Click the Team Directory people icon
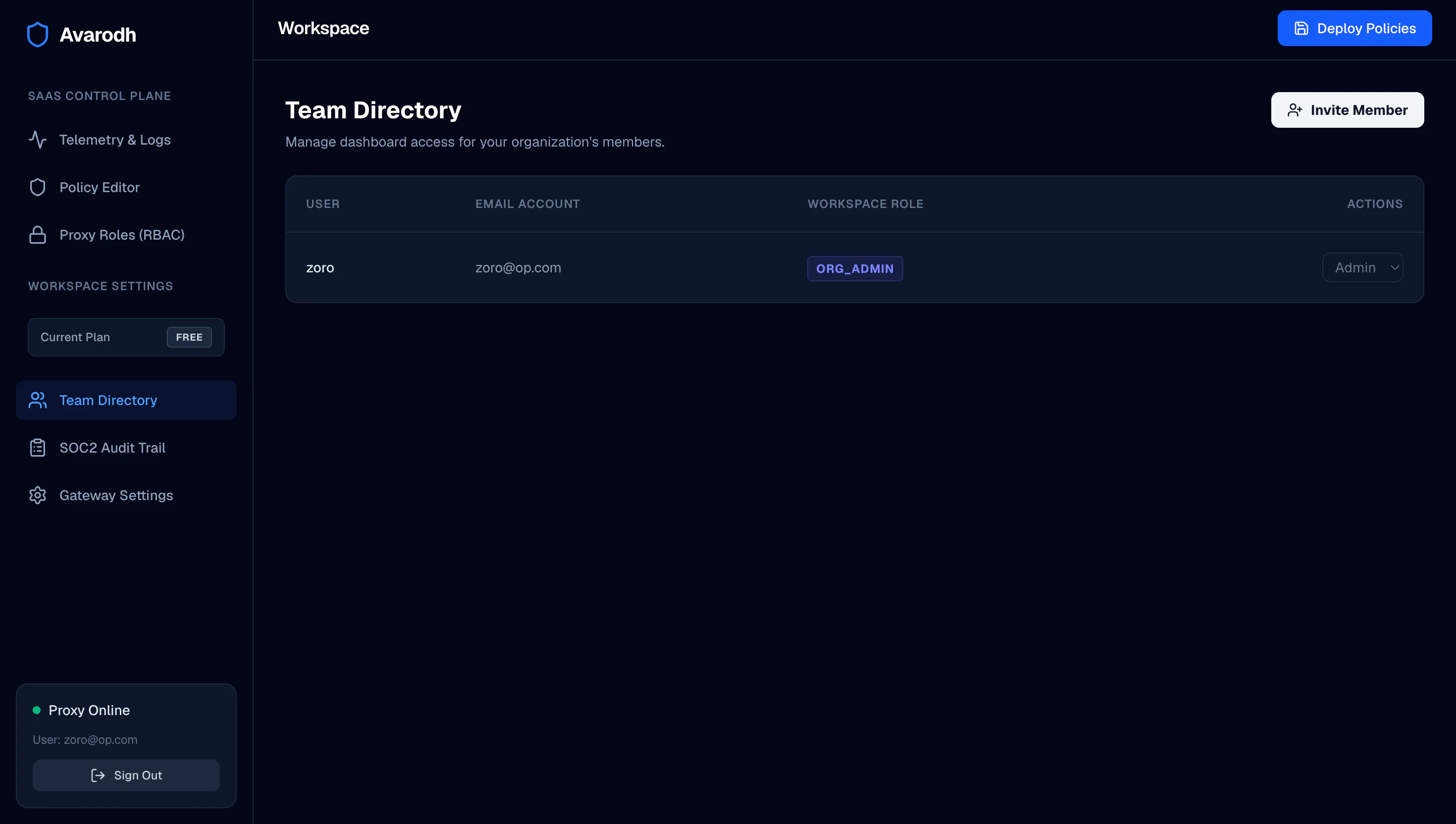The height and width of the screenshot is (824, 1456). 38,400
